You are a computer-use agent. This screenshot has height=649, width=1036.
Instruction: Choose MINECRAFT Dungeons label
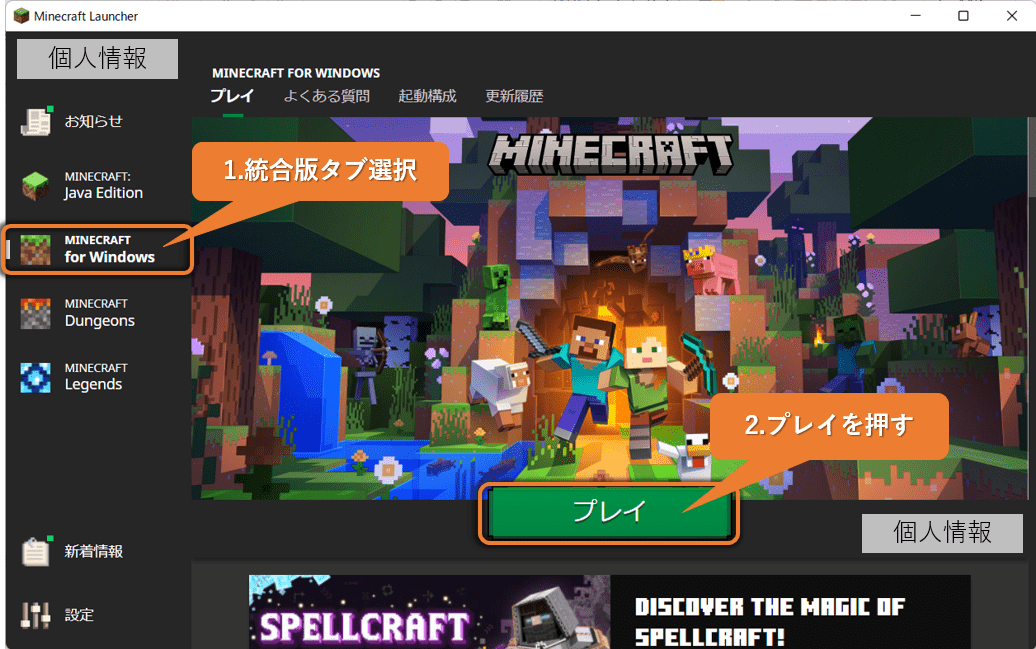[100, 313]
